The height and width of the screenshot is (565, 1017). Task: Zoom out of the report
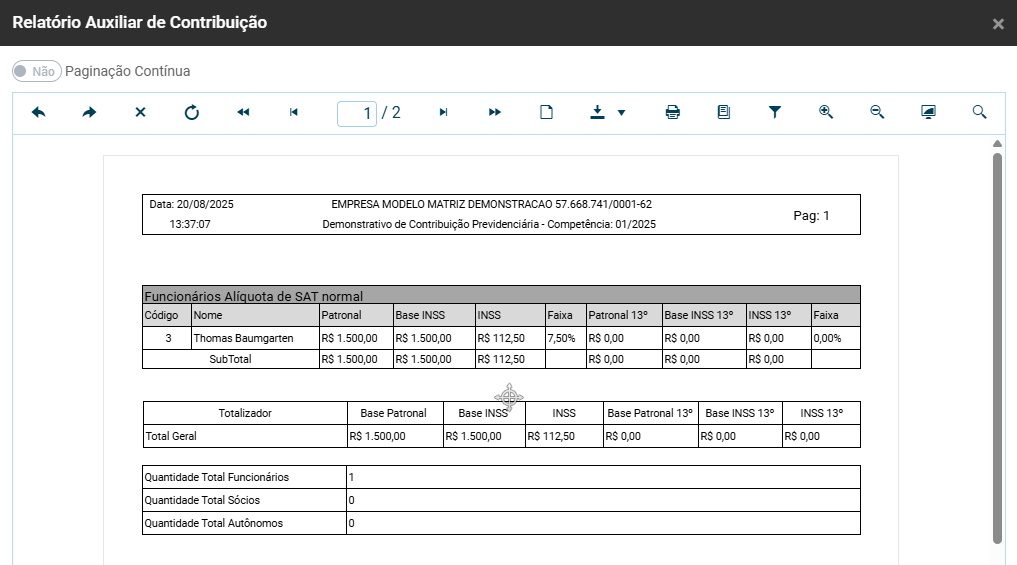[x=877, y=113]
